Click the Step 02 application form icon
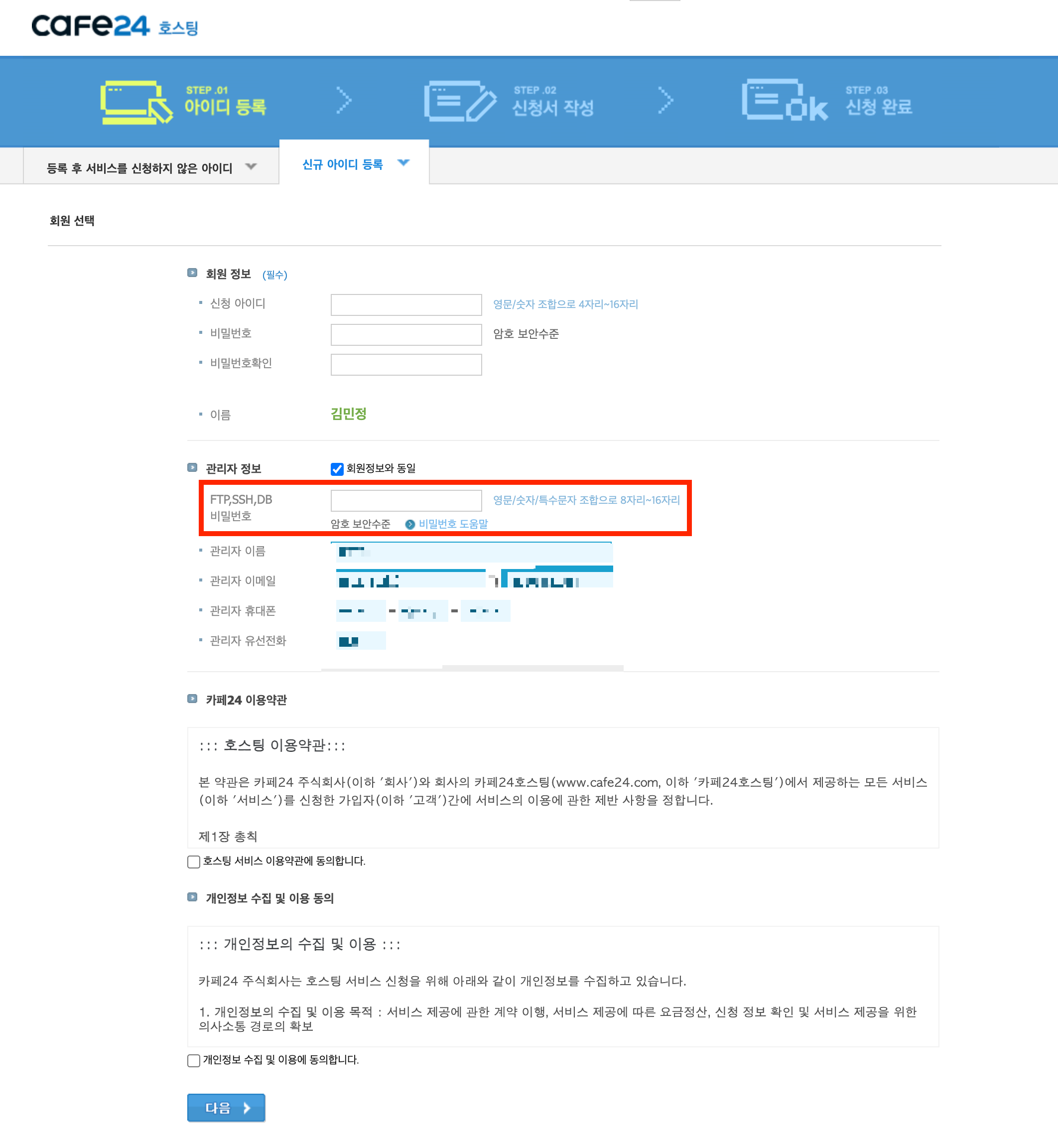1058x1148 pixels. click(x=460, y=101)
